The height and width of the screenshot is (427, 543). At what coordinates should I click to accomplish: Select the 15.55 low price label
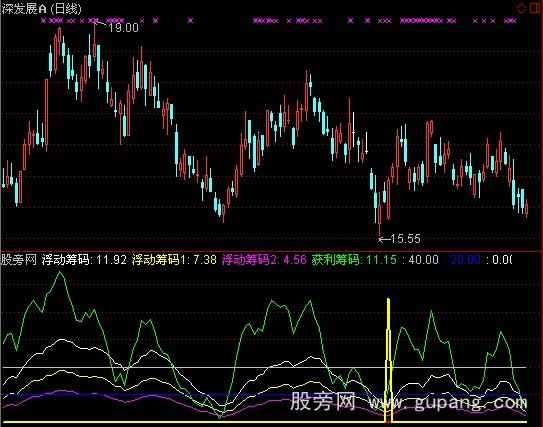[405, 238]
